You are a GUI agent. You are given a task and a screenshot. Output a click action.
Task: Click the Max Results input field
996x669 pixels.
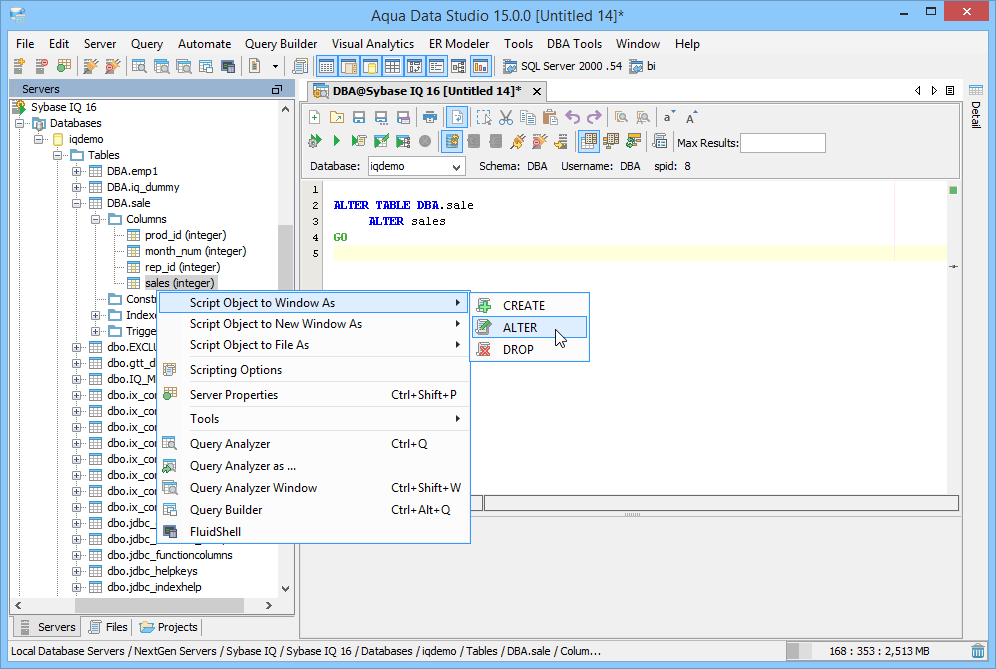(783, 143)
